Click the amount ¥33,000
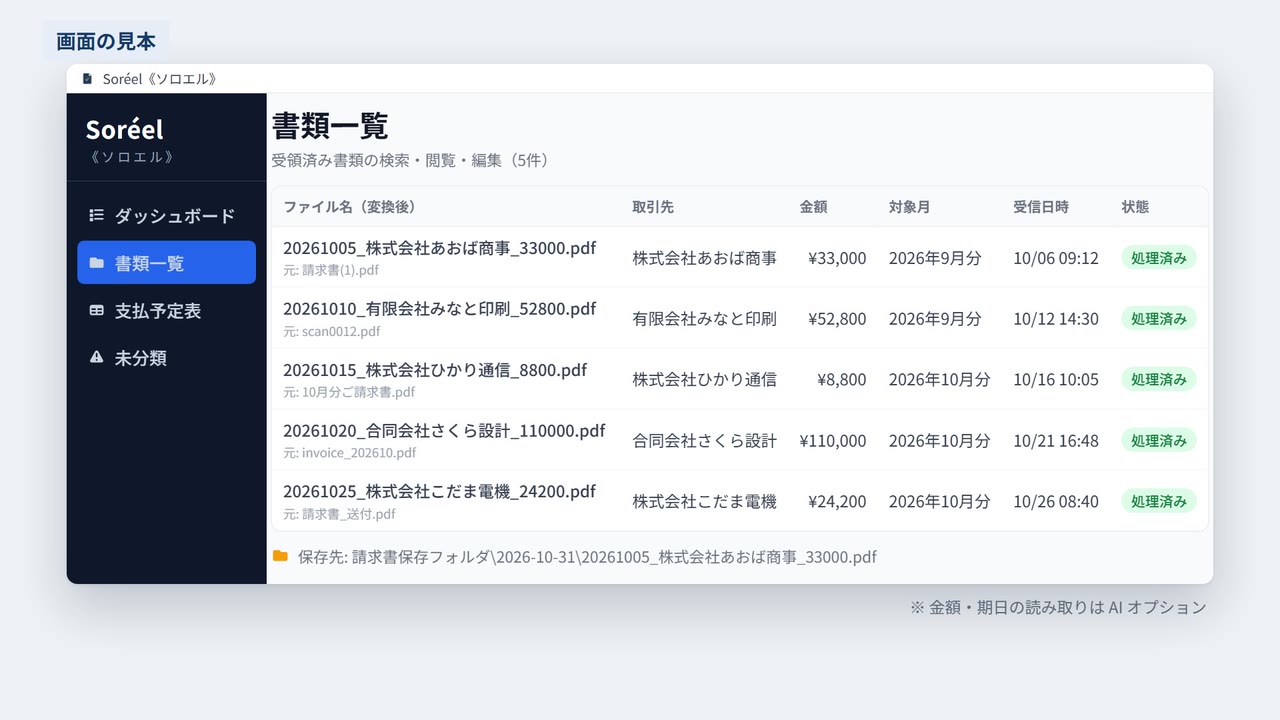 [837, 258]
